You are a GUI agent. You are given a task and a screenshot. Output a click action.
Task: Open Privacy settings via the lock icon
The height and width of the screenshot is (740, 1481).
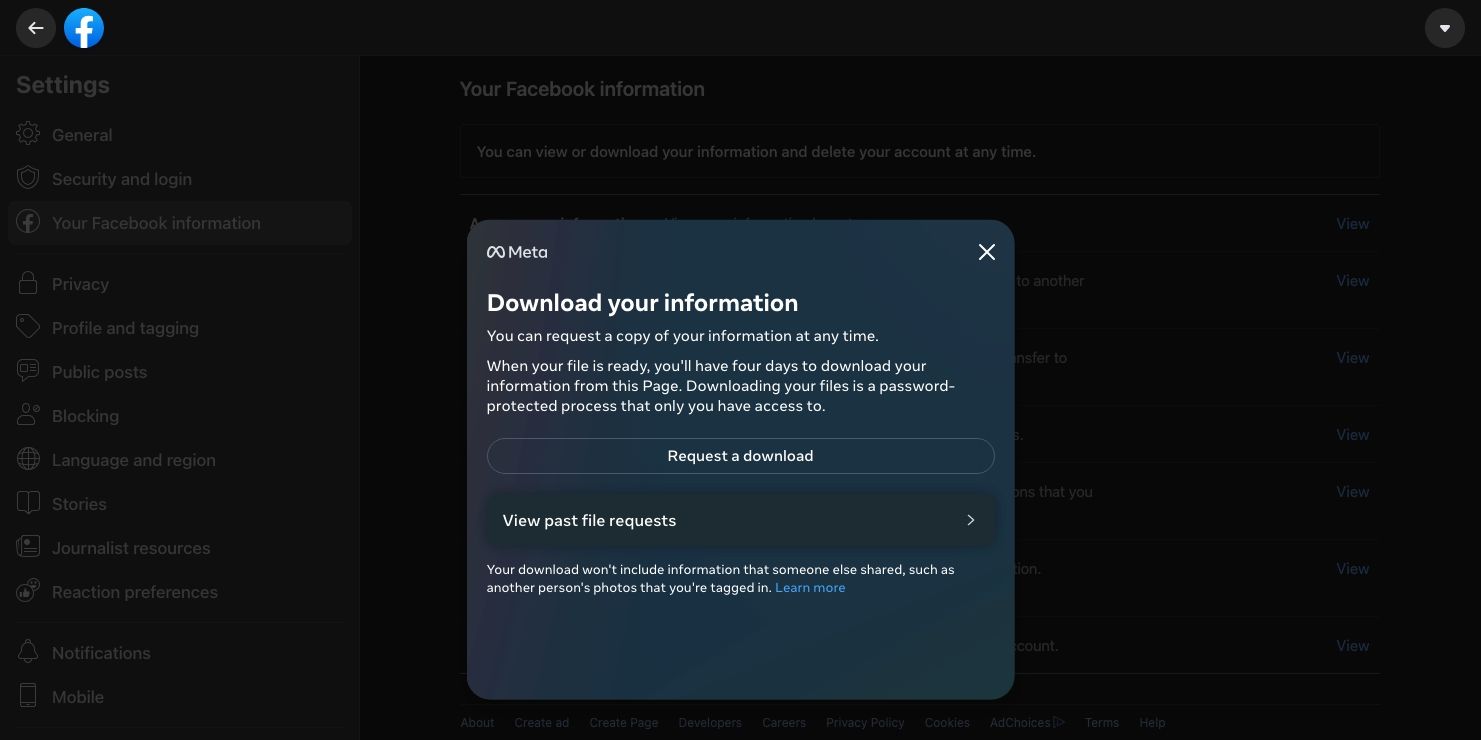(28, 284)
